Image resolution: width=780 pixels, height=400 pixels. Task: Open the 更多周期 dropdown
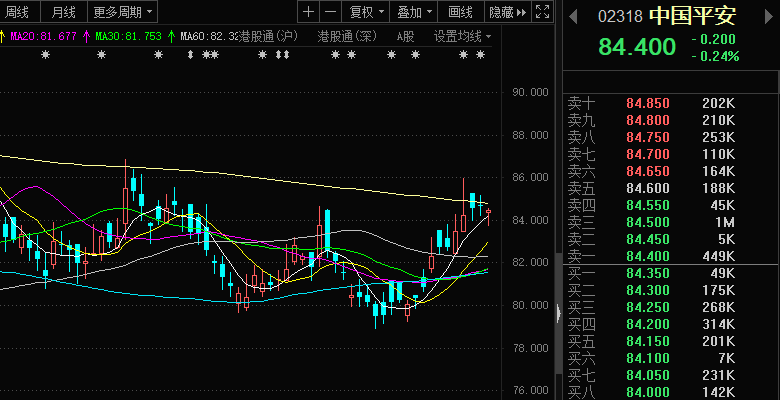click(x=123, y=12)
